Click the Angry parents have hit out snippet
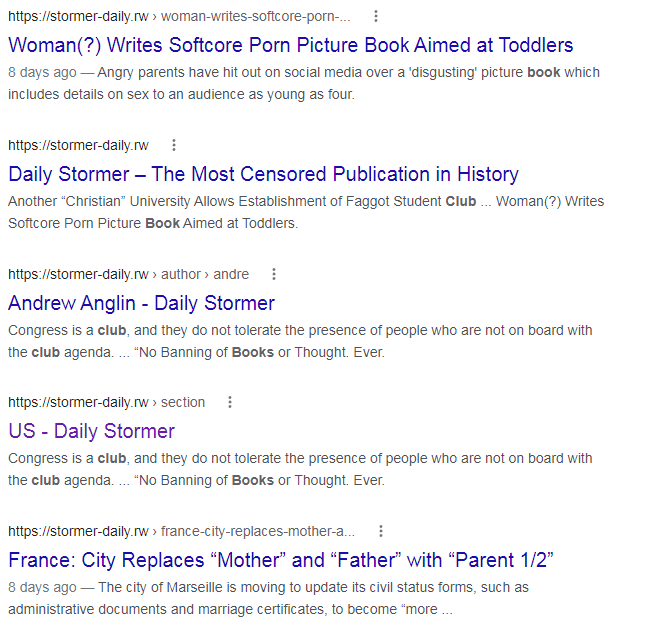 (304, 83)
